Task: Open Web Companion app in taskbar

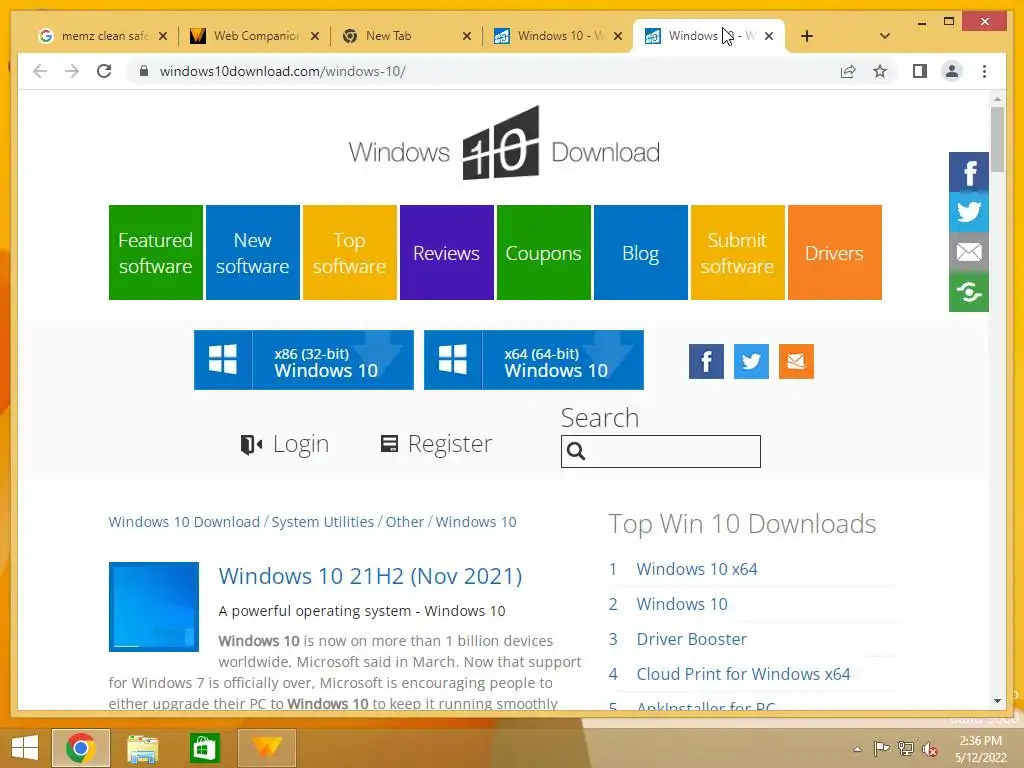Action: (266, 748)
